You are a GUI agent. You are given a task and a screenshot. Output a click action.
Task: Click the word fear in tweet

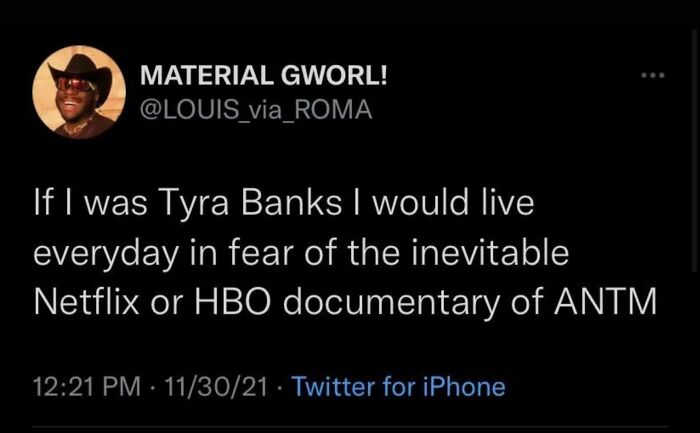pyautogui.click(x=262, y=253)
